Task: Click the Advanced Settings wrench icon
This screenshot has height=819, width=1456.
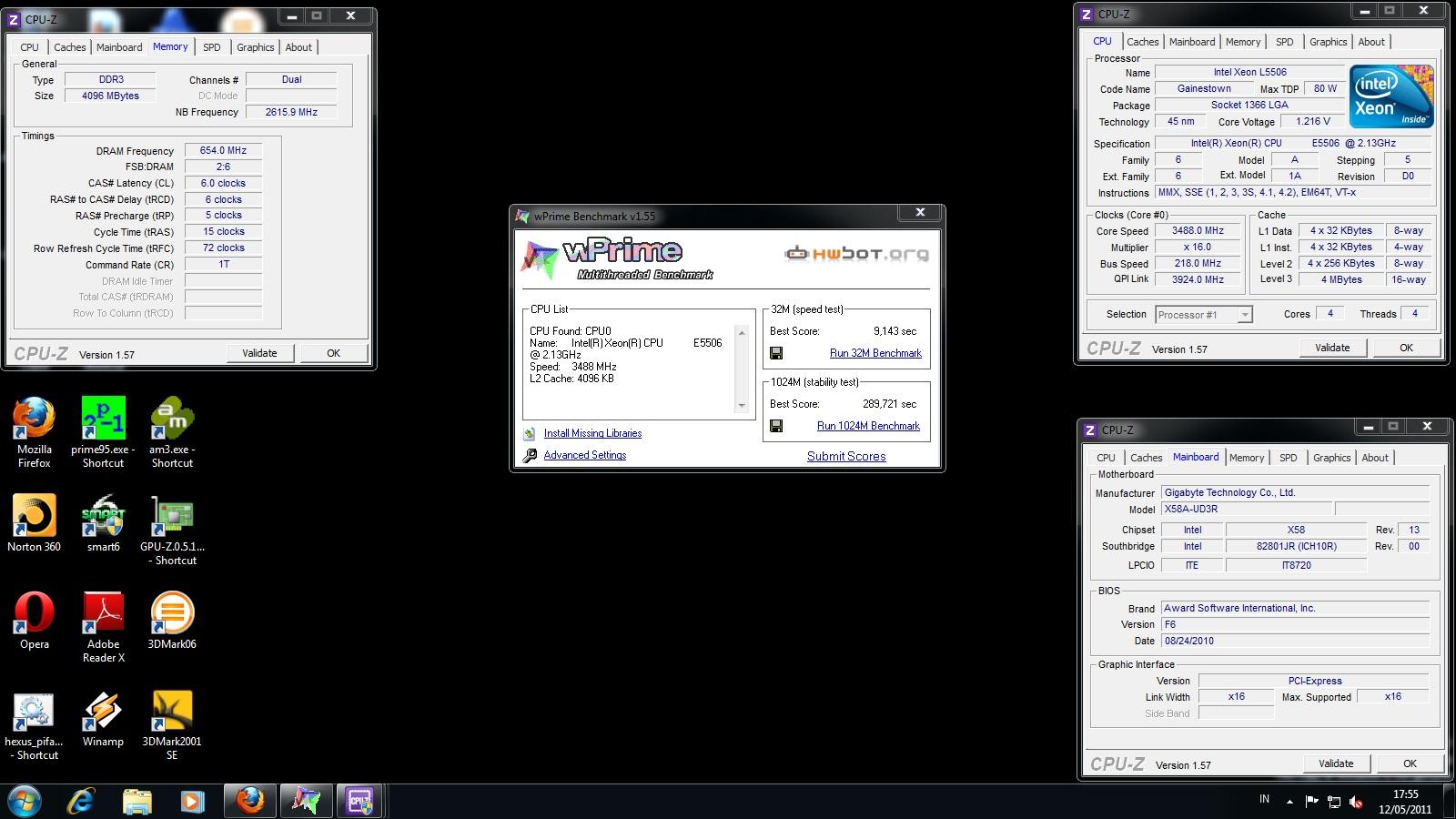Action: point(531,456)
